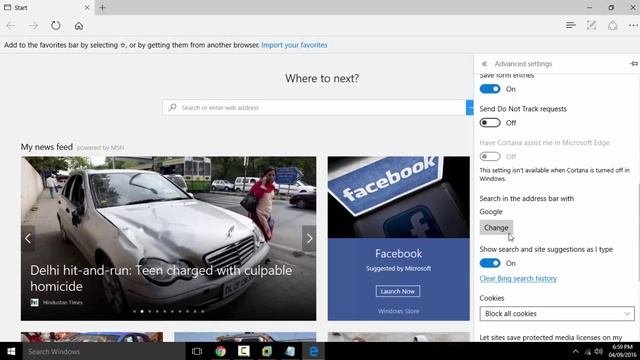
Task: Open the Windows Start menu button
Action: (x=11, y=351)
